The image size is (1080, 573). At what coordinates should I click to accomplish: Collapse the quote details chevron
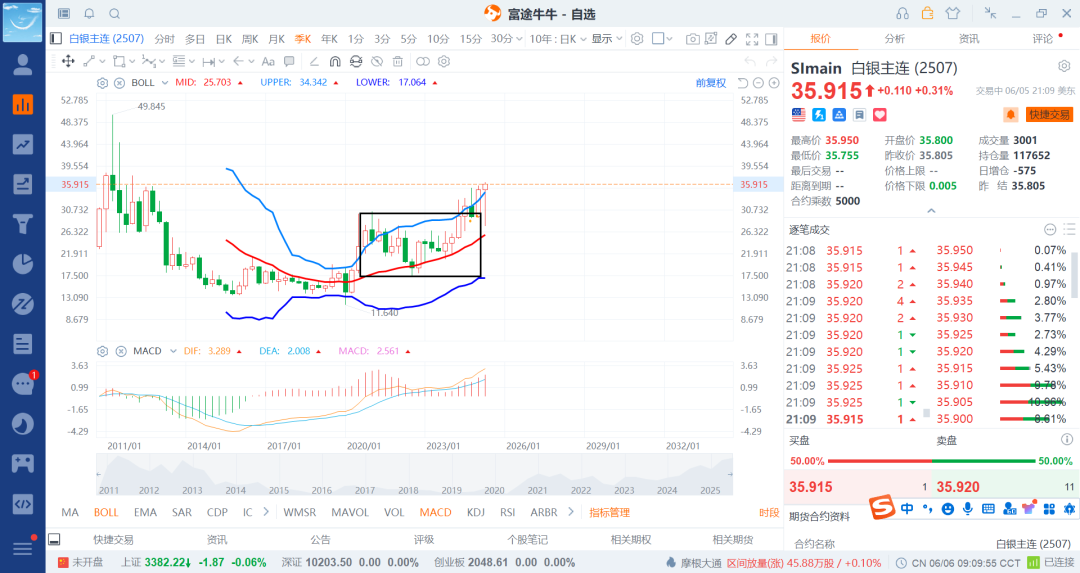click(x=931, y=211)
